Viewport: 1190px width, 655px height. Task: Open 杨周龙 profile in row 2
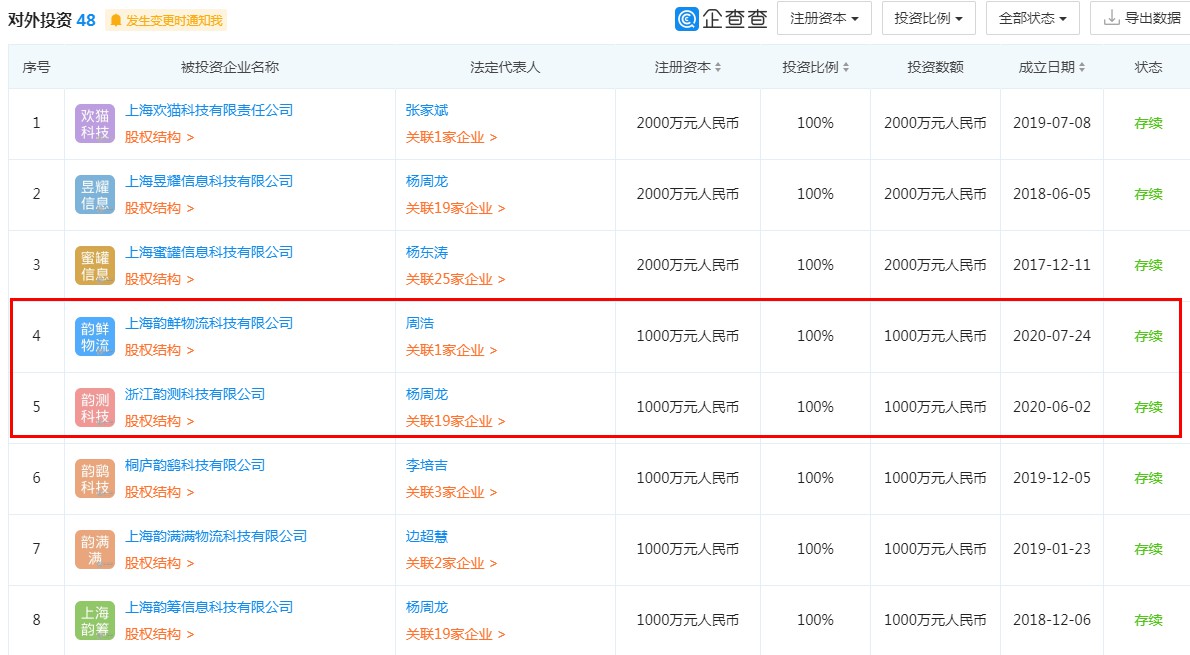(x=427, y=181)
